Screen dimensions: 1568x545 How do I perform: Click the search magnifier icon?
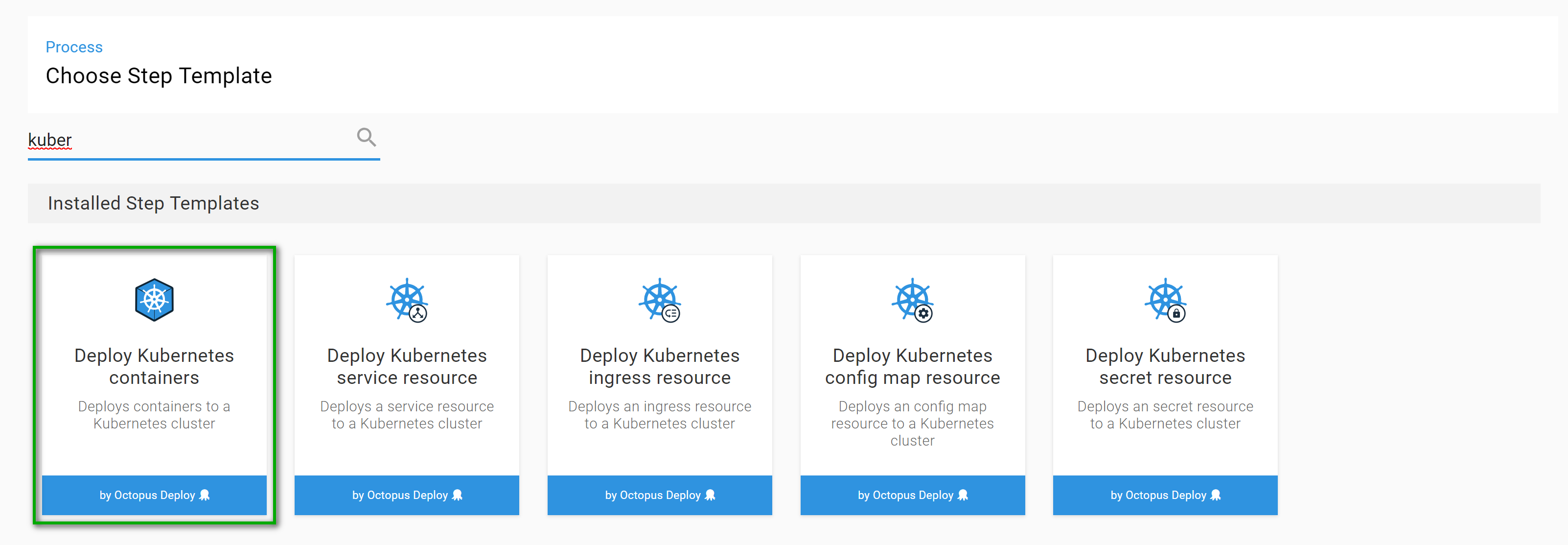tap(366, 138)
